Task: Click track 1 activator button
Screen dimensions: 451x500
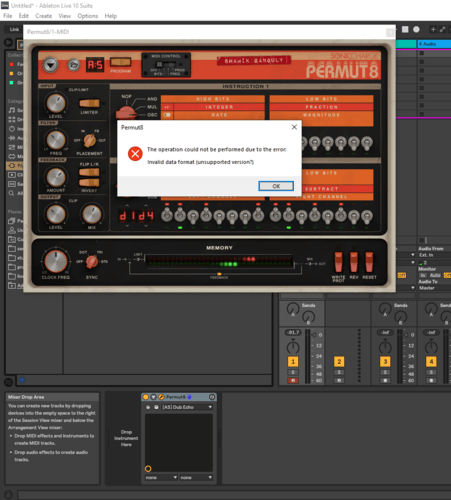Action: (x=293, y=362)
